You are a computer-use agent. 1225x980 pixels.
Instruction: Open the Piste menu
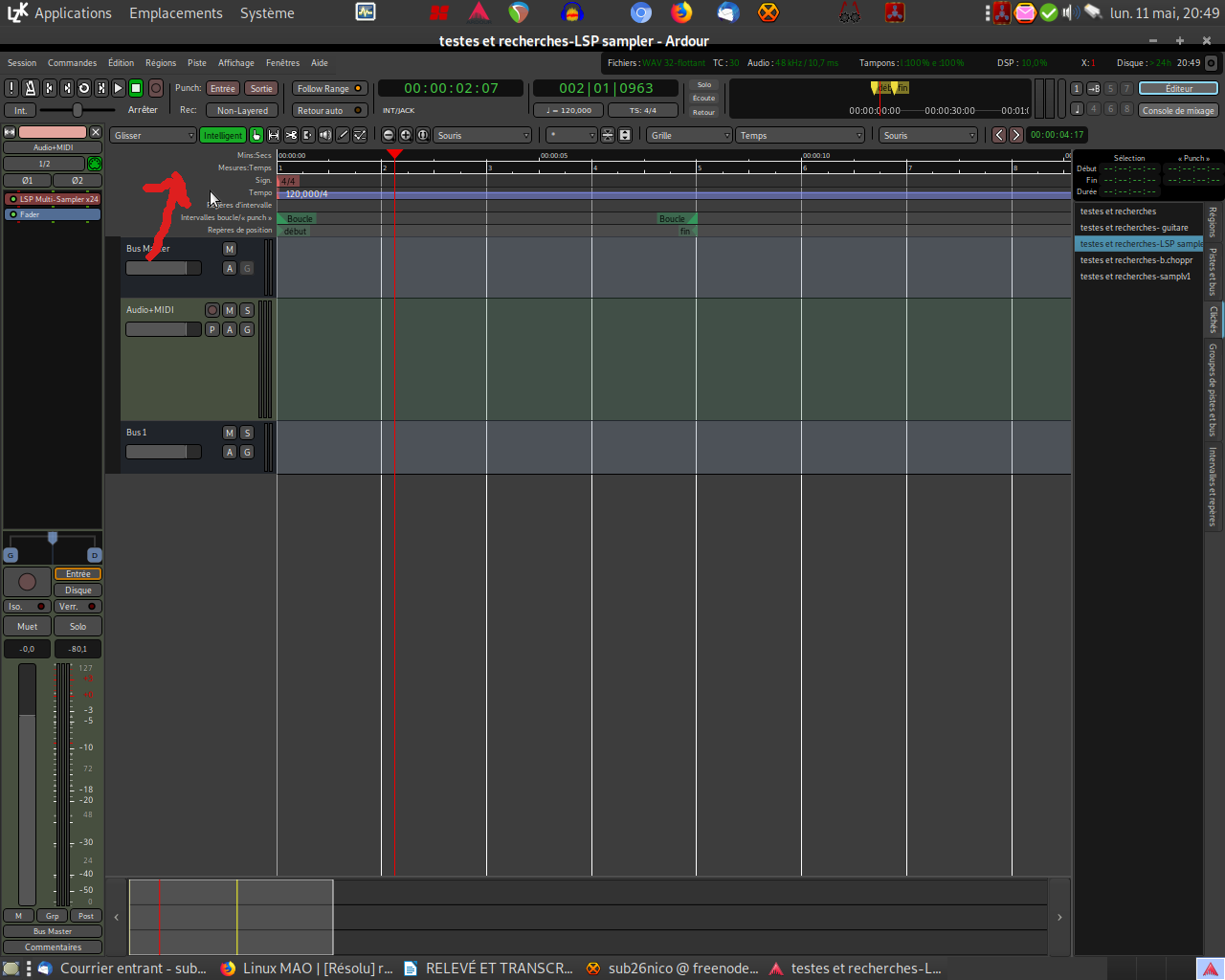196,63
